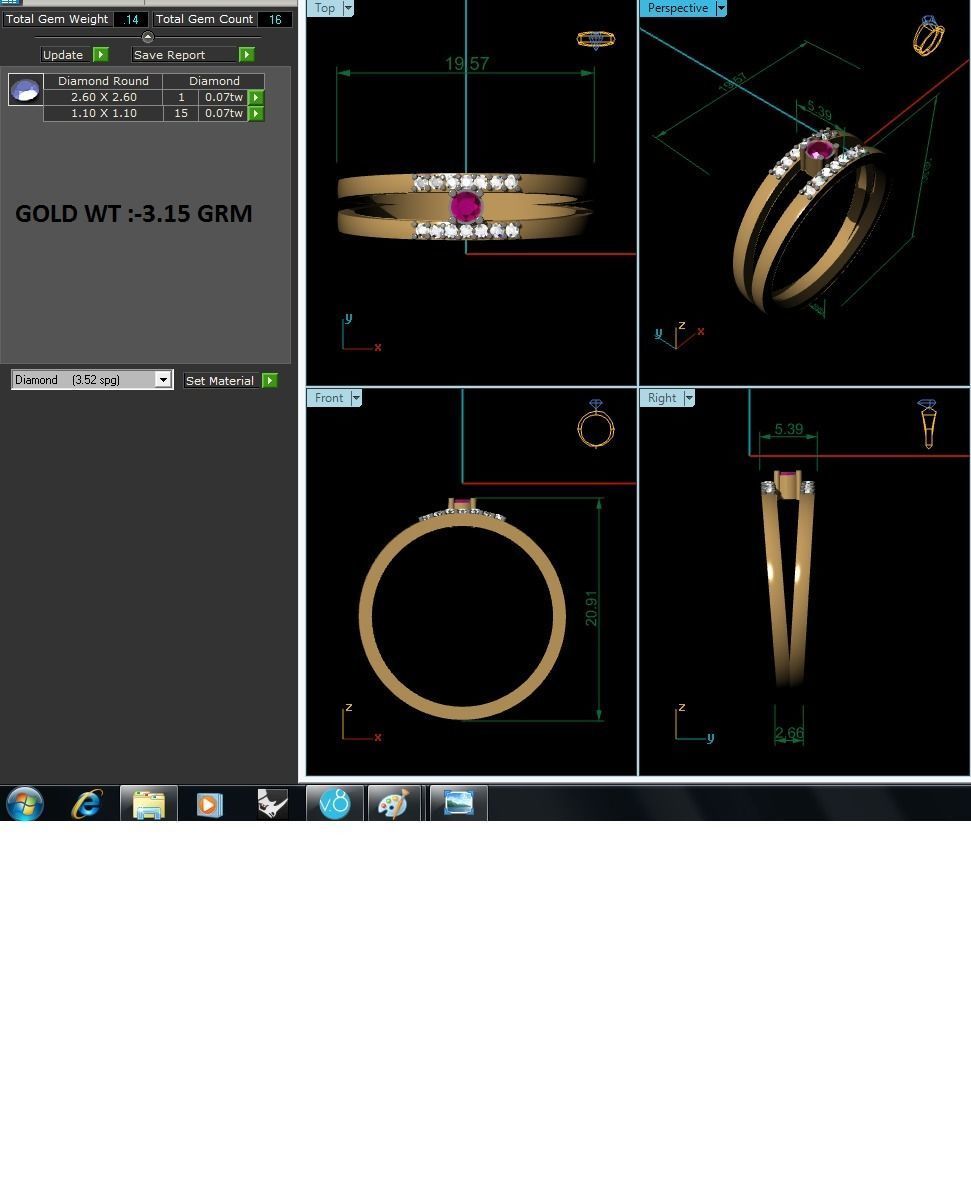The width and height of the screenshot is (971, 1204).
Task: Click the 5.39 dimension in Right view
Action: 788,429
